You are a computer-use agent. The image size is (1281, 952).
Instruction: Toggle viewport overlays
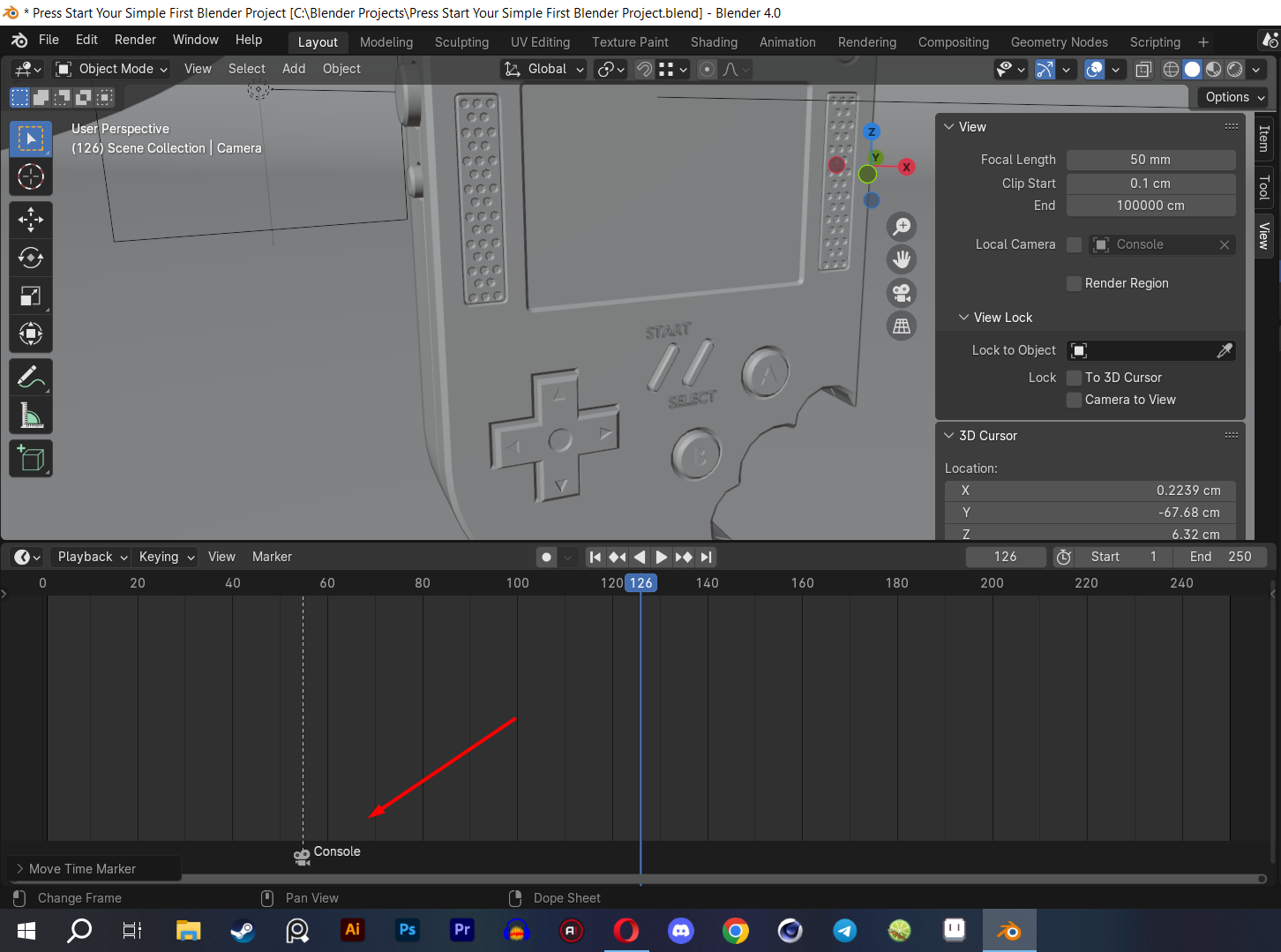click(x=1094, y=69)
